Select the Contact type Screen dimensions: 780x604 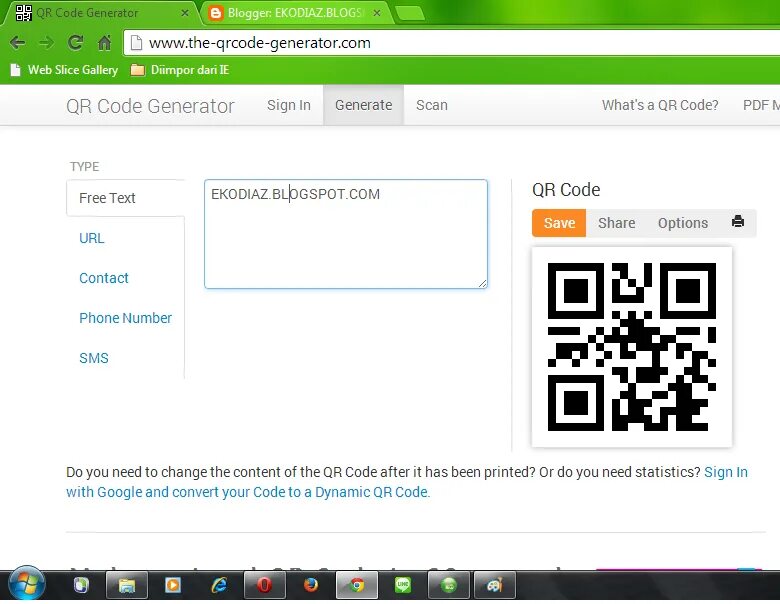coord(103,278)
